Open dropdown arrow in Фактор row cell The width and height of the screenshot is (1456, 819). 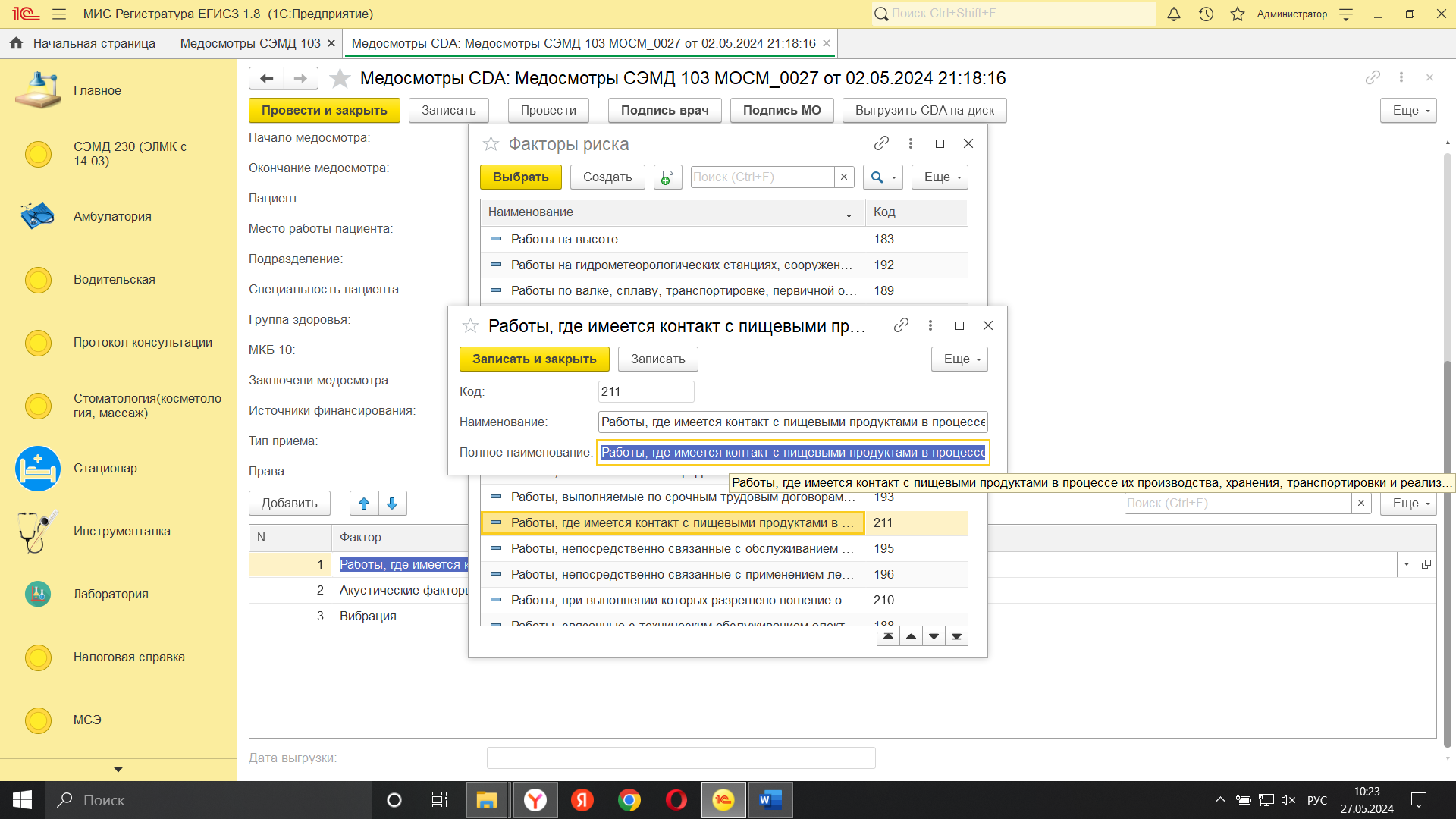tap(1407, 564)
